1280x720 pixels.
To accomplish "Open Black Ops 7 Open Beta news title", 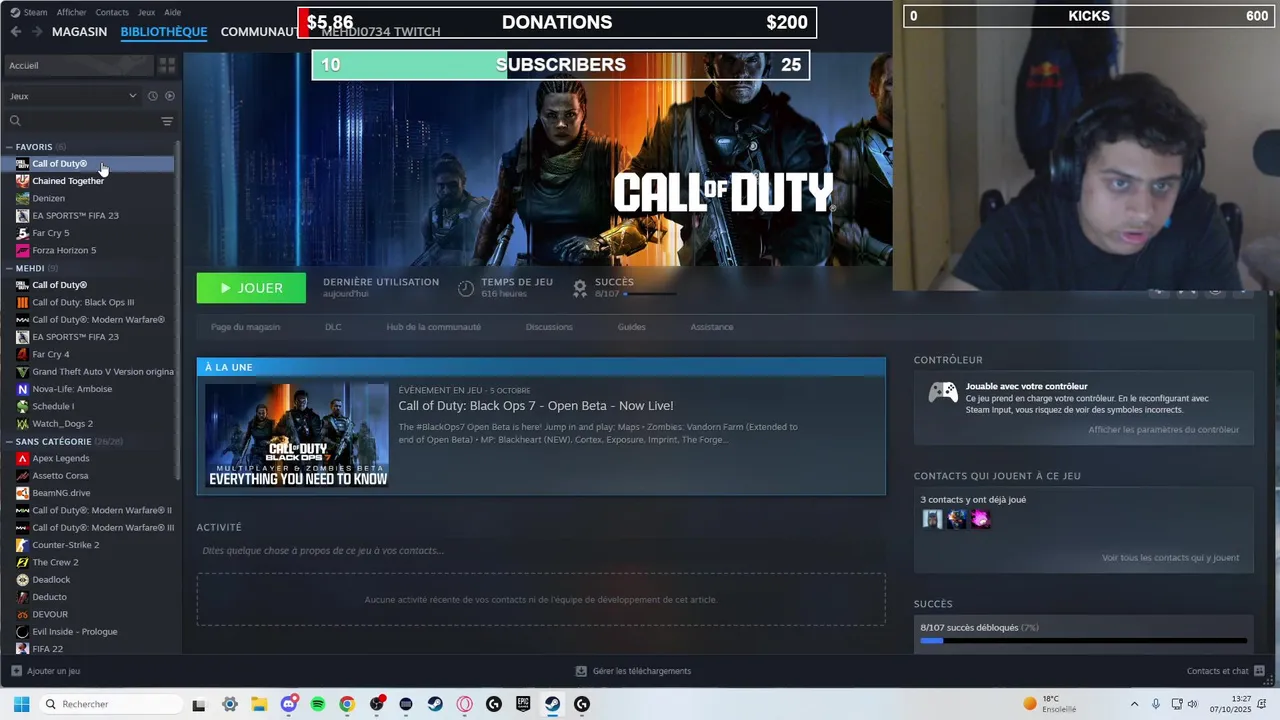I will [x=536, y=406].
